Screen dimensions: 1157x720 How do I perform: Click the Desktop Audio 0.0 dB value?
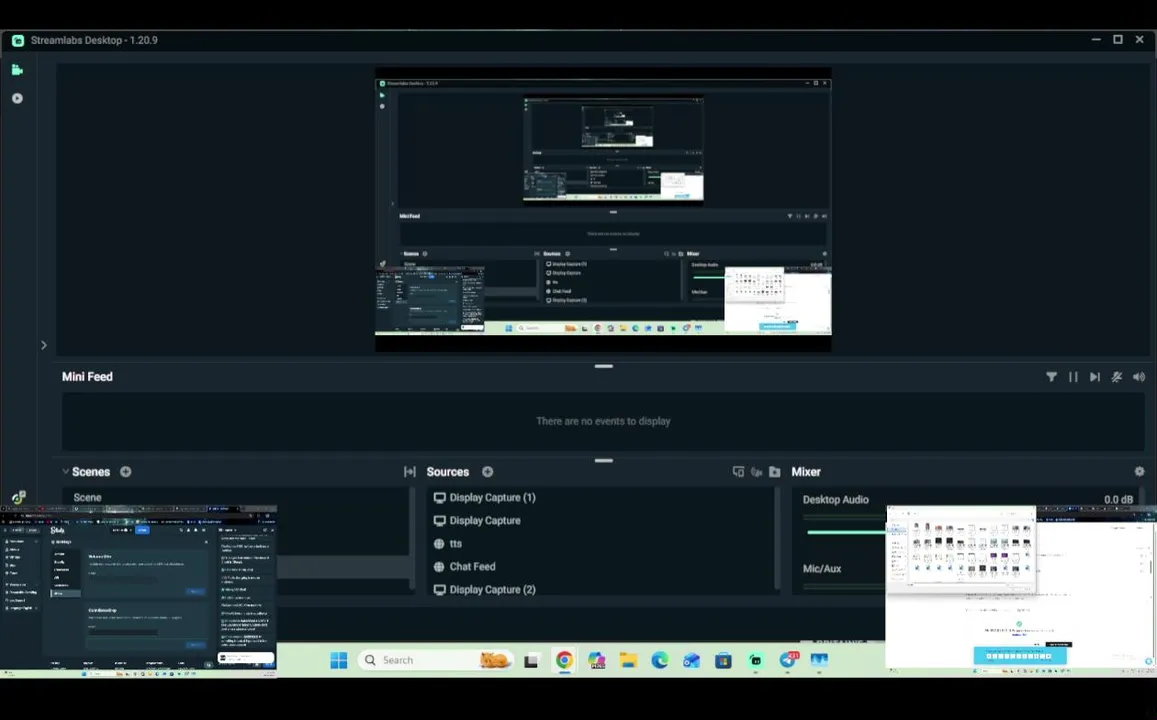click(1118, 499)
